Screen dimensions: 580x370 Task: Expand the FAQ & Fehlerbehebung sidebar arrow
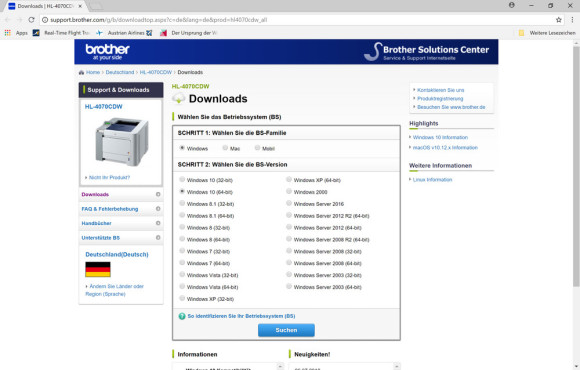(x=158, y=209)
